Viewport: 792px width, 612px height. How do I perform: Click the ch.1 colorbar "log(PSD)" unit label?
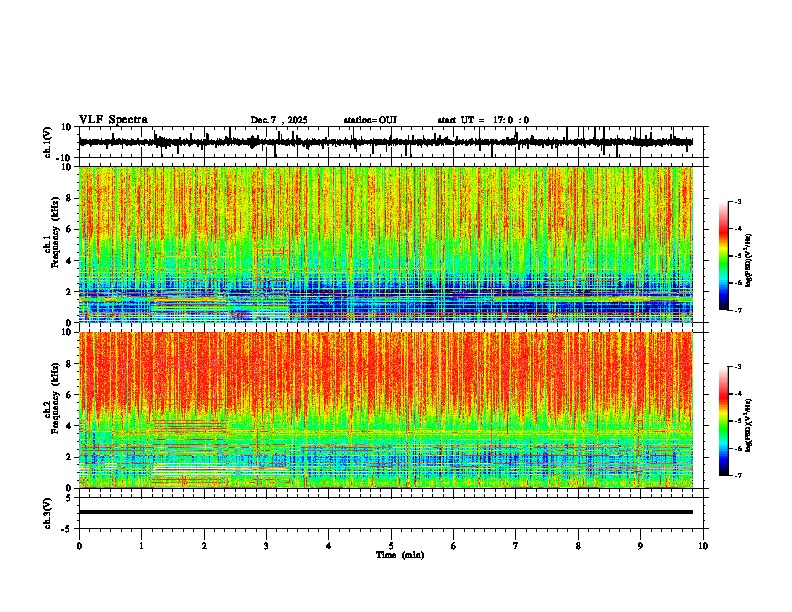[x=749, y=260]
